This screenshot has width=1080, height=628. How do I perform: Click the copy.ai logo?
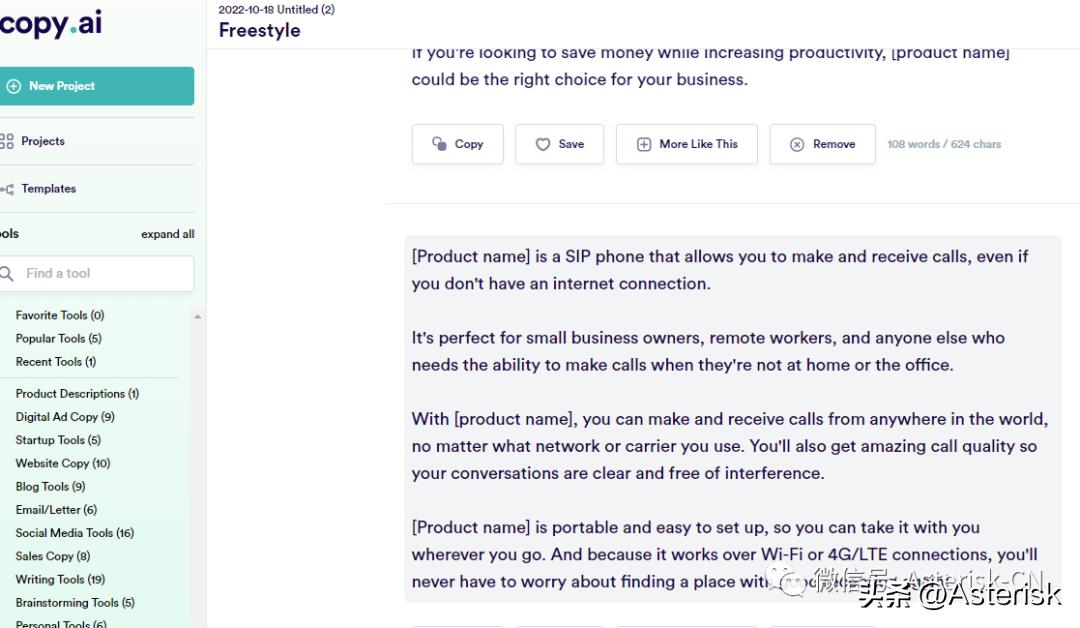(51, 24)
